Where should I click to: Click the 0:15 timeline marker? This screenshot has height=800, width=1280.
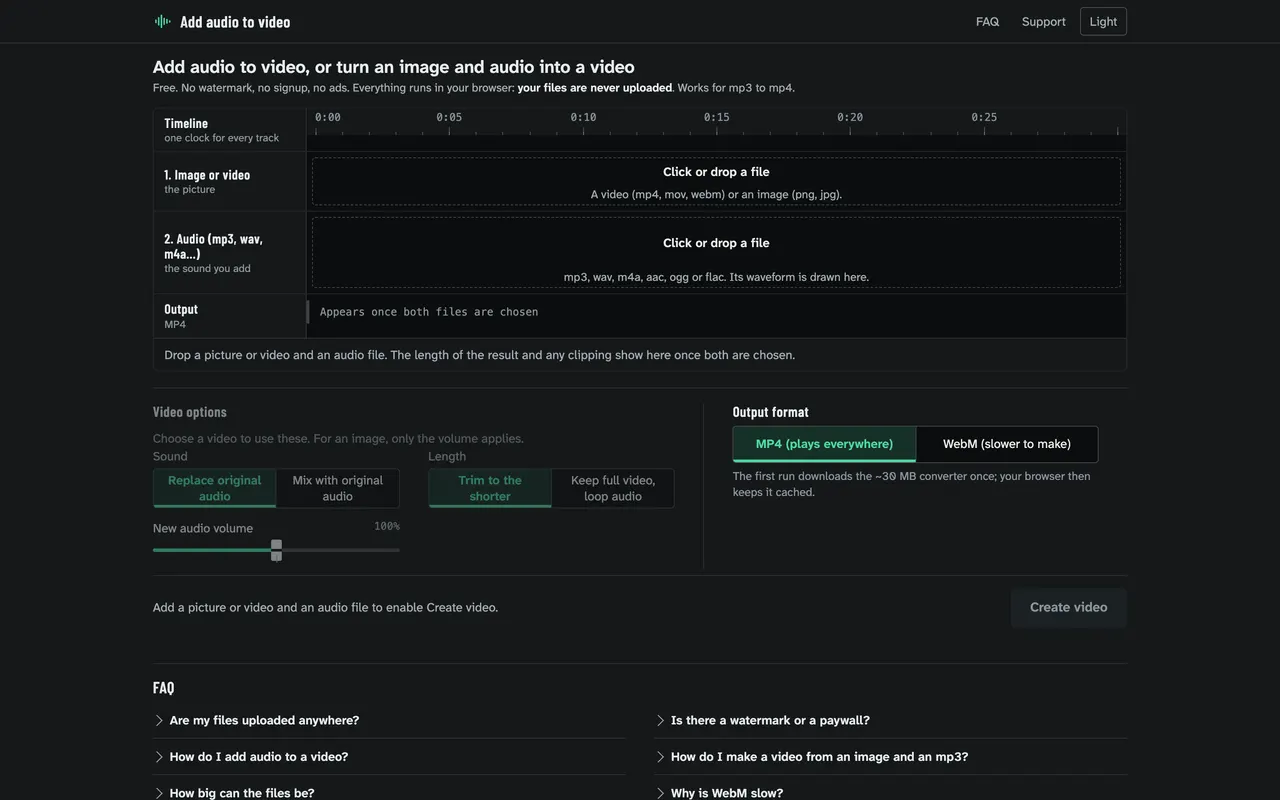[x=716, y=117]
